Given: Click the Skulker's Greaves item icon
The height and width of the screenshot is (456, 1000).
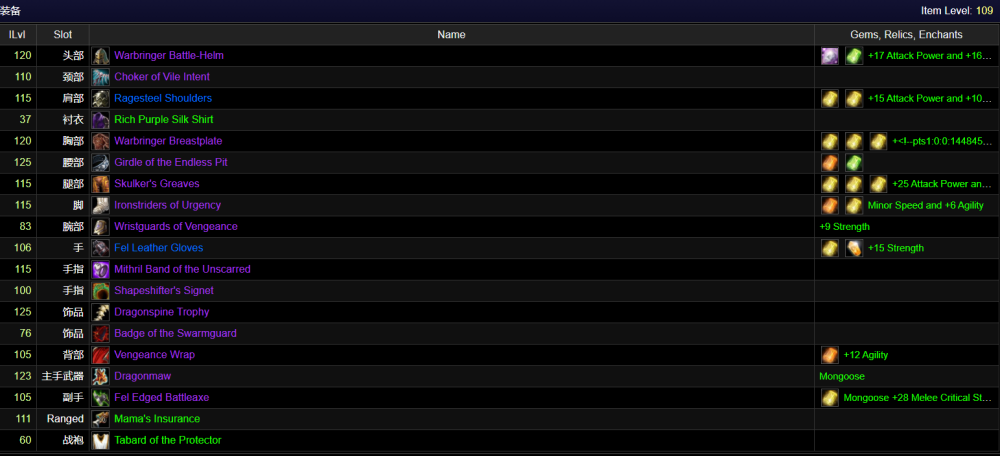Looking at the screenshot, I should click(x=100, y=184).
